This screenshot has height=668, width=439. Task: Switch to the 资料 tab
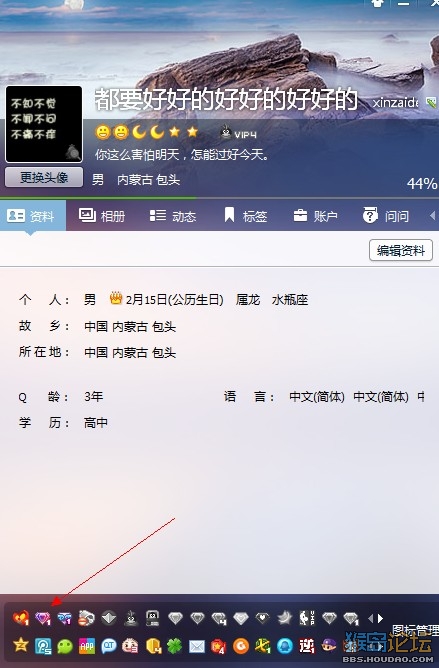[33, 216]
